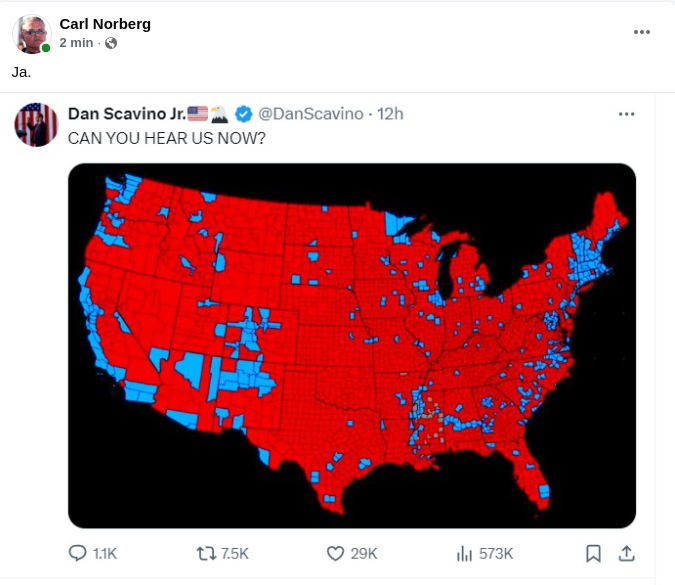Open the 2 min post timestamp
The width and height of the screenshot is (675, 585).
76,43
